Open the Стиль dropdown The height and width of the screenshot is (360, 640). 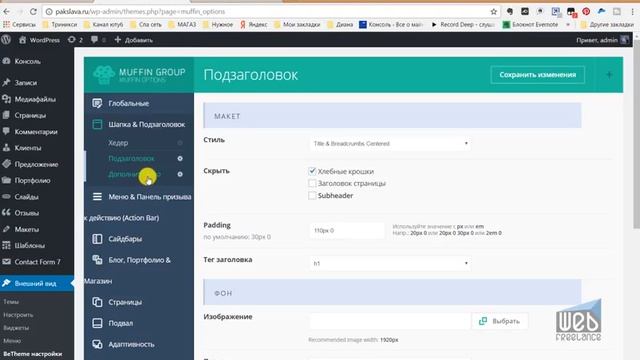pos(390,144)
